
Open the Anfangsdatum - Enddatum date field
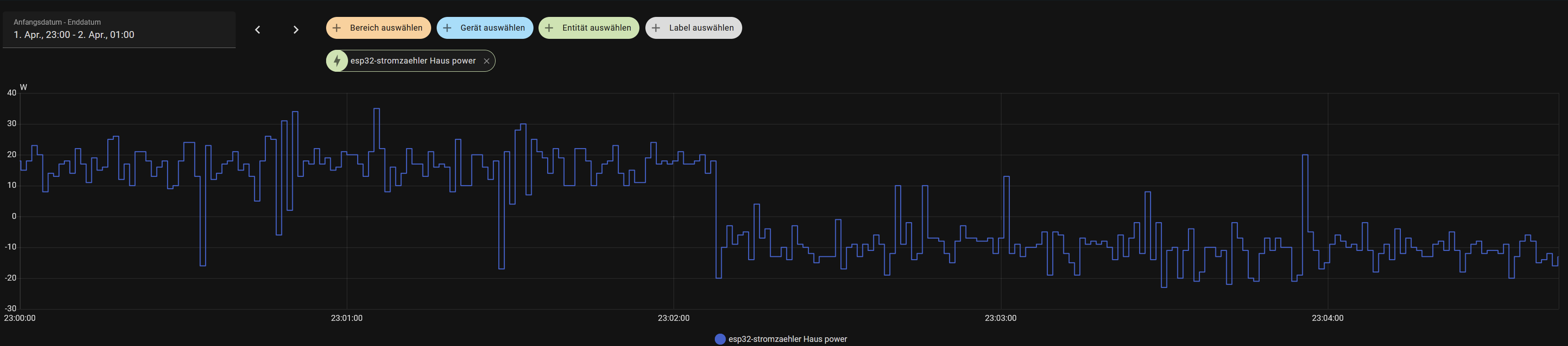[x=119, y=29]
